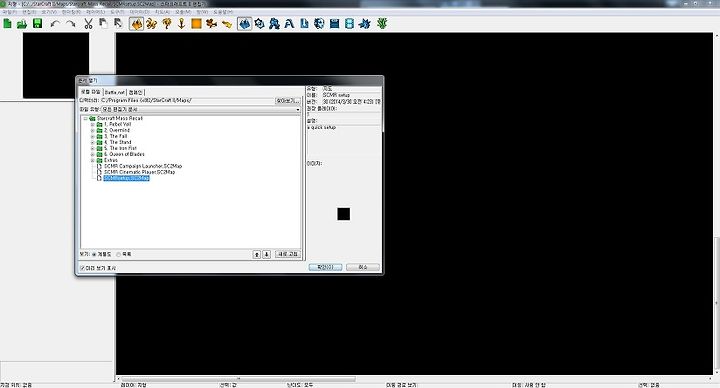The width and height of the screenshot is (720, 388).
Task: Expand the 3. The Fall folder
Action: tap(92, 136)
